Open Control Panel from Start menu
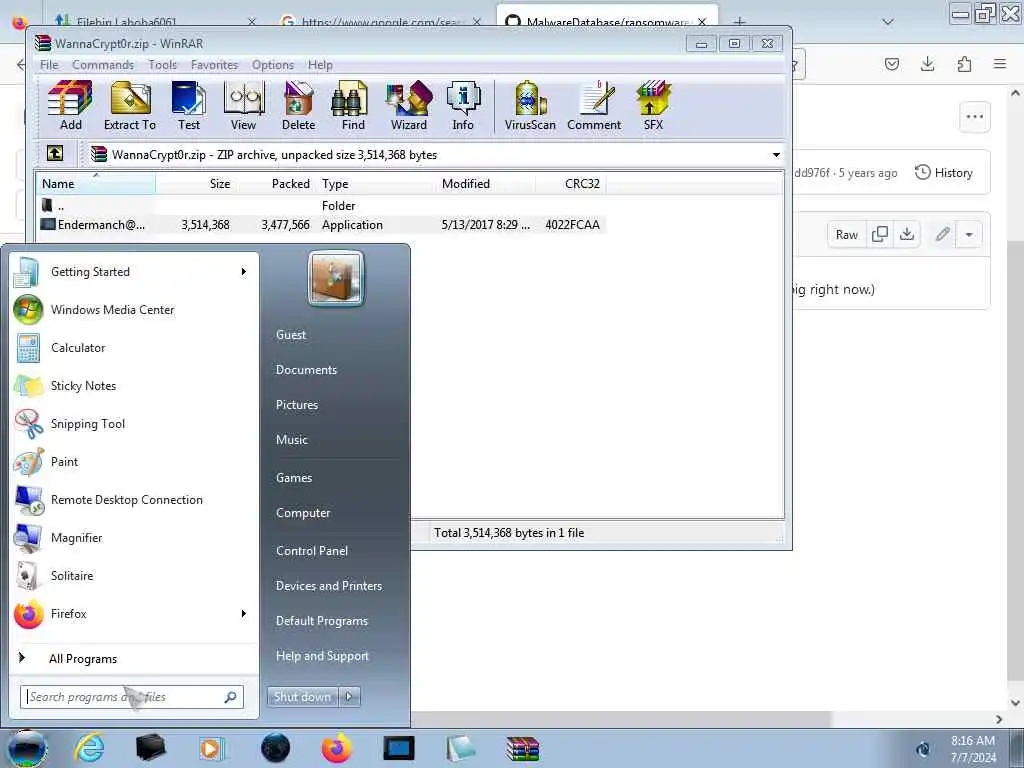 pyautogui.click(x=312, y=551)
